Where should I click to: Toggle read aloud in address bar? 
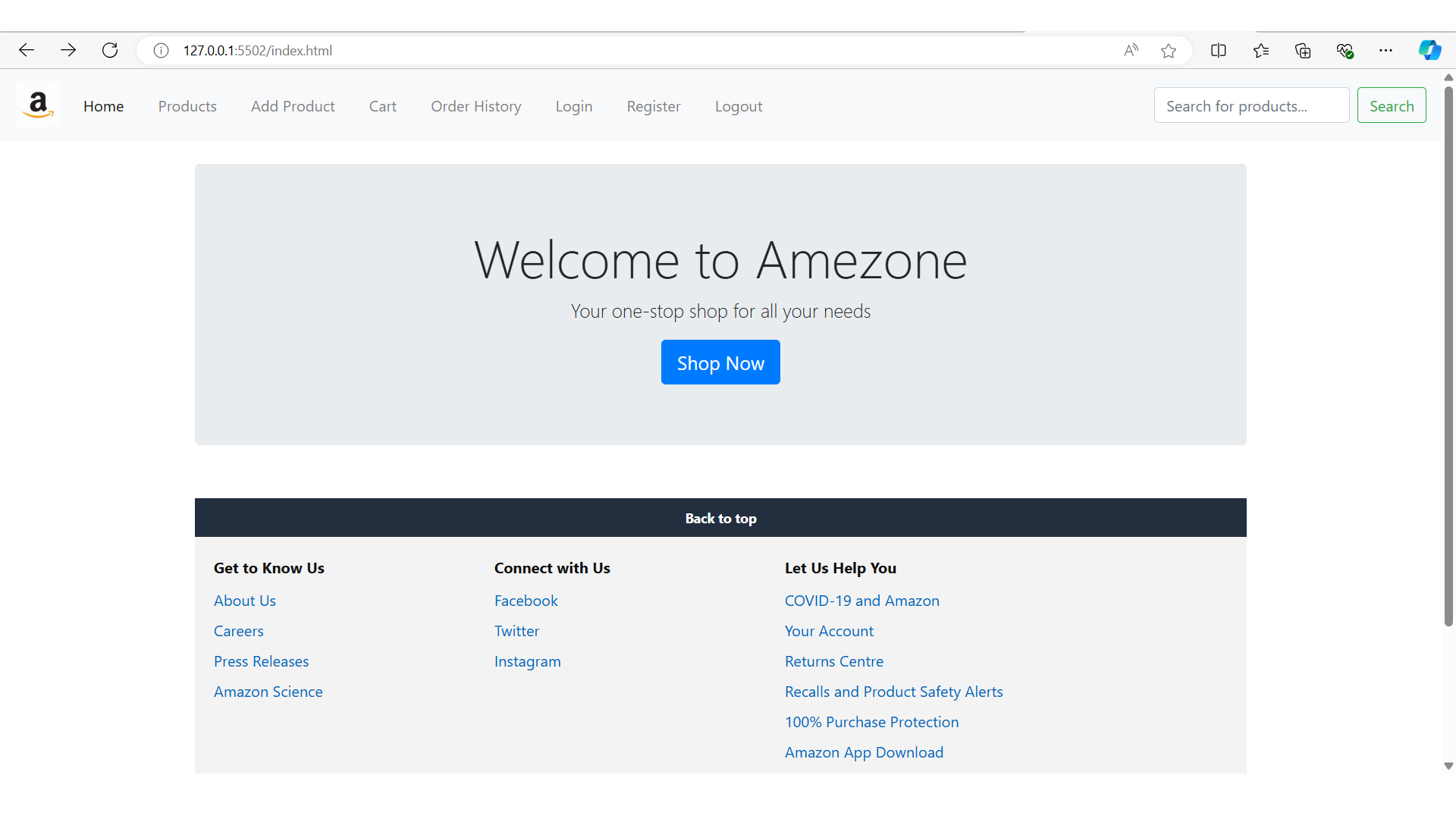[1131, 50]
